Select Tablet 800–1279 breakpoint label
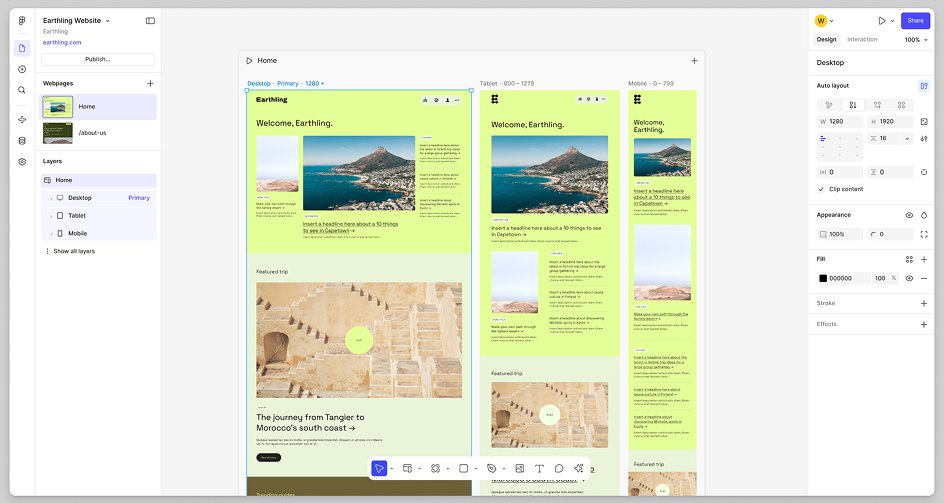The height and width of the screenshot is (503, 944). 507,84
